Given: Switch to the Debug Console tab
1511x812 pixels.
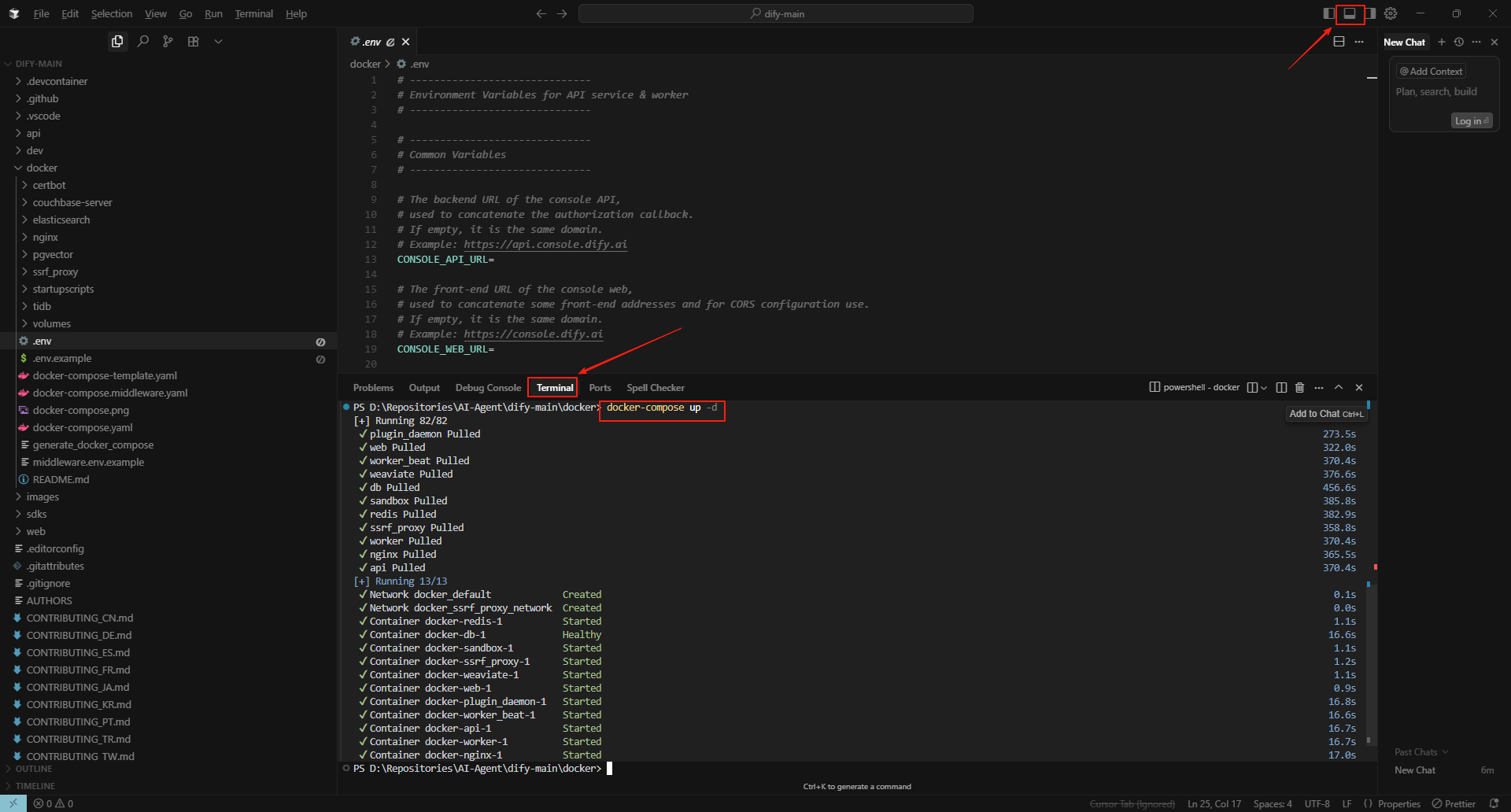Looking at the screenshot, I should pos(488,387).
